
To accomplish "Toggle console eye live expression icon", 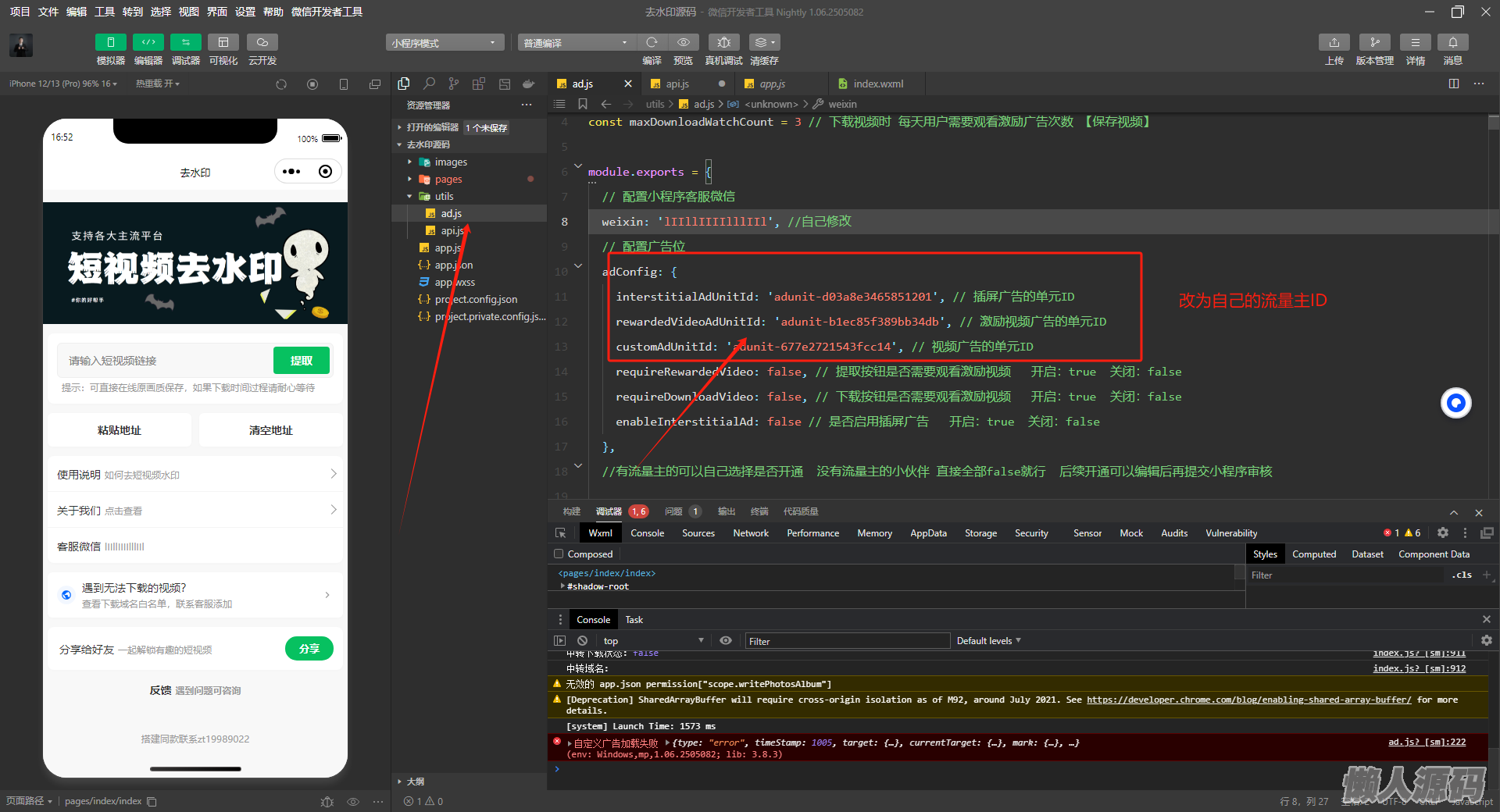I will pyautogui.click(x=726, y=641).
